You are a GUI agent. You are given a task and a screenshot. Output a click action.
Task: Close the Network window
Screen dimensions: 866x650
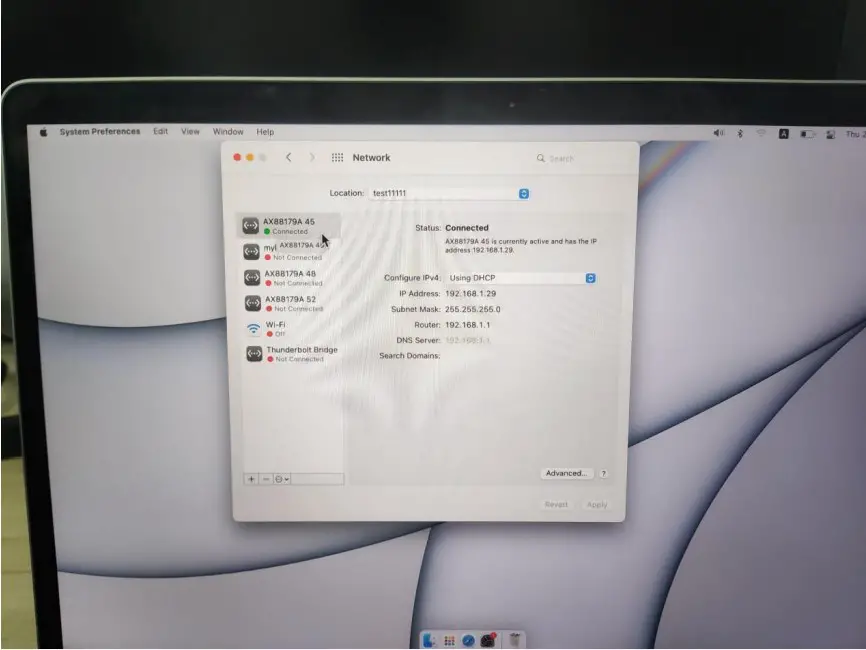click(237, 157)
